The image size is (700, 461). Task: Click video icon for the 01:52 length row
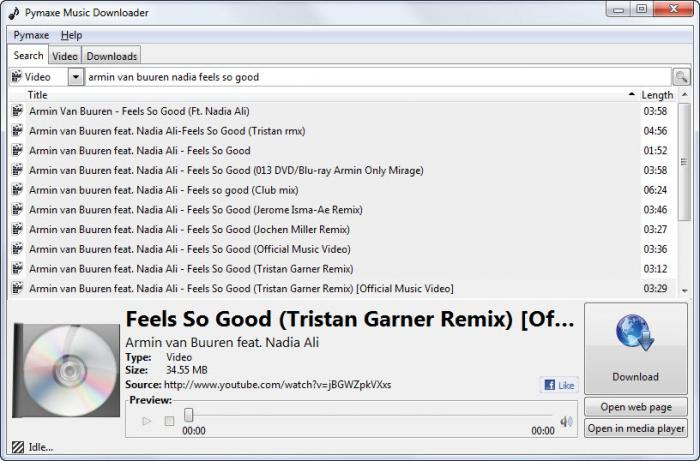click(x=17, y=150)
